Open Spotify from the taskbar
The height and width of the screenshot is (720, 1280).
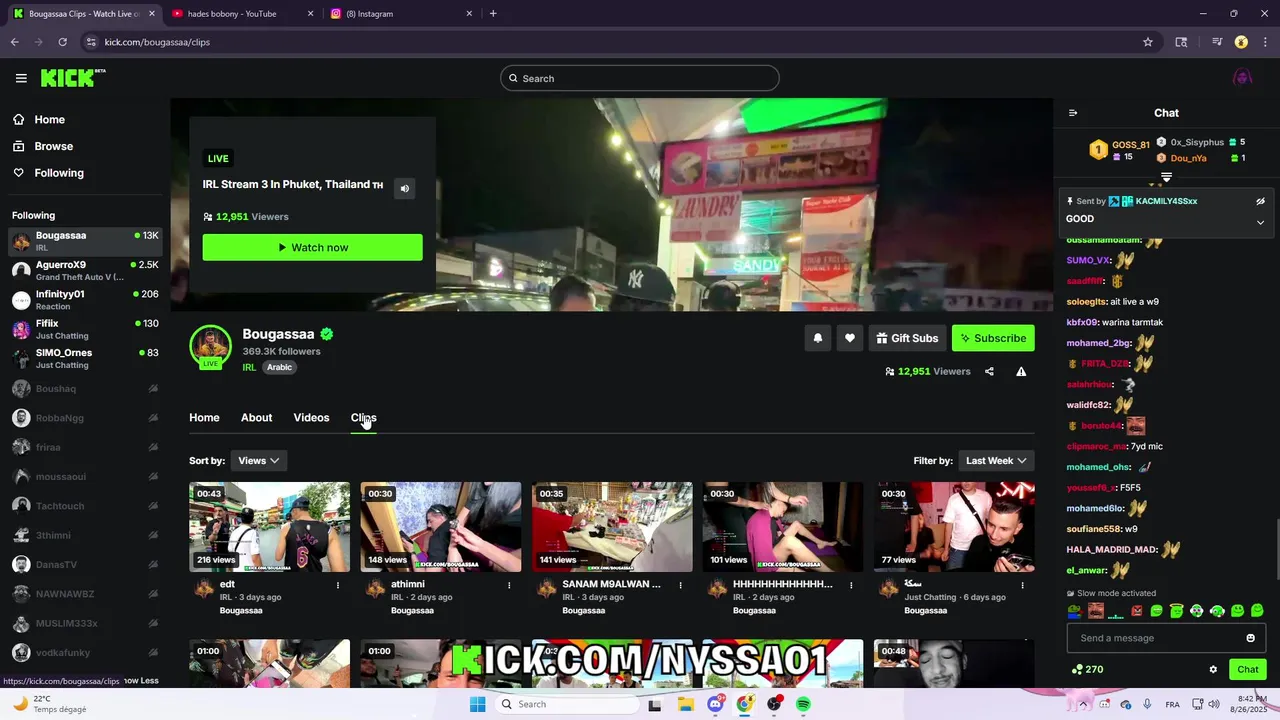[803, 704]
